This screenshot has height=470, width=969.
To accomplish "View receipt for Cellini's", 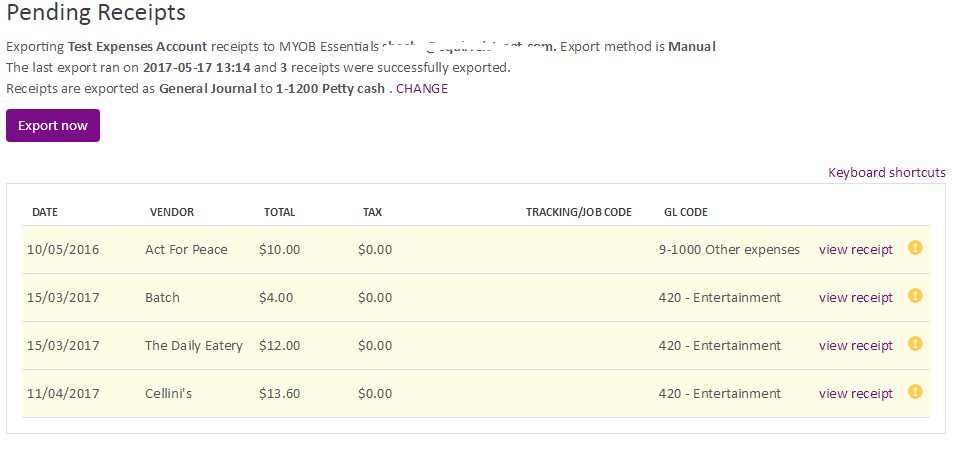I will click(x=856, y=393).
